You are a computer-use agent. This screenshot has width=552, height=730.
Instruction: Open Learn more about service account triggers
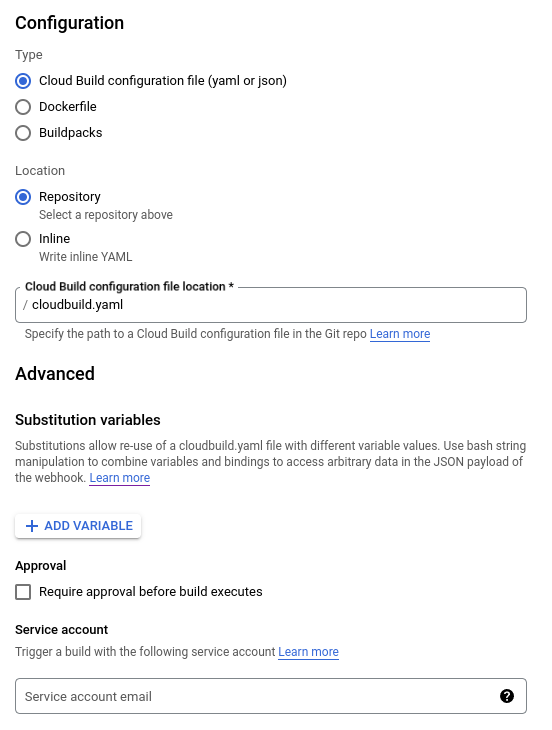tap(308, 652)
